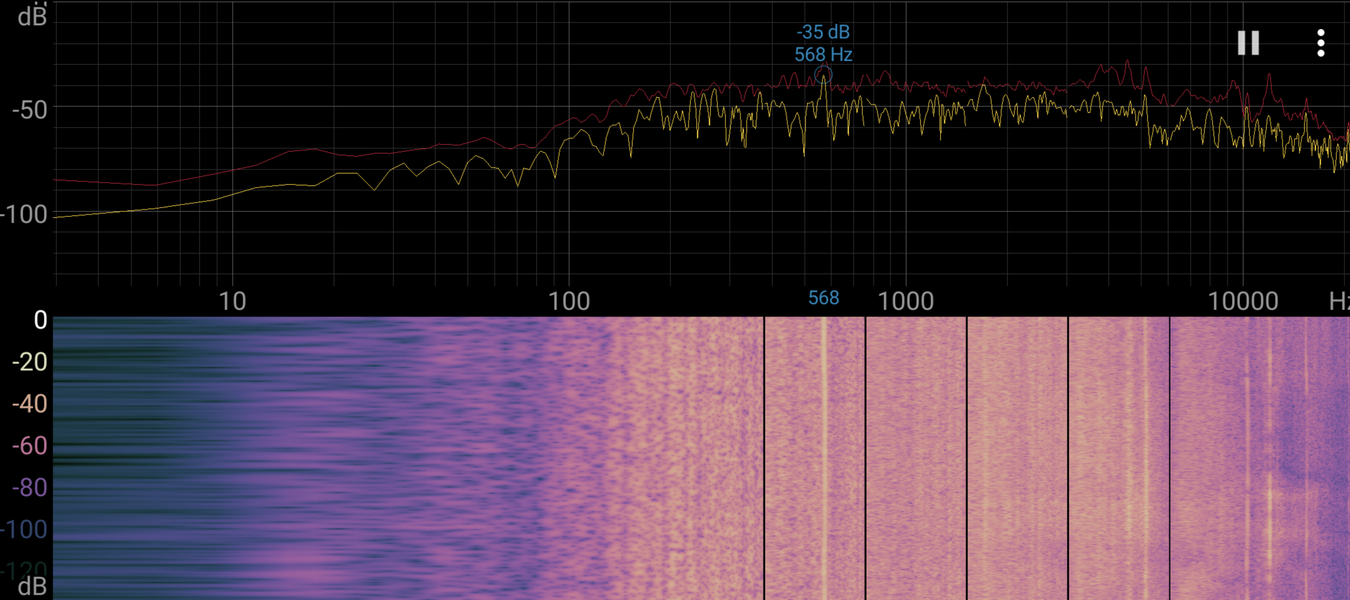Viewport: 1350px width, 600px height.
Task: Click the blue '568' frequency axis marker
Action: click(823, 298)
